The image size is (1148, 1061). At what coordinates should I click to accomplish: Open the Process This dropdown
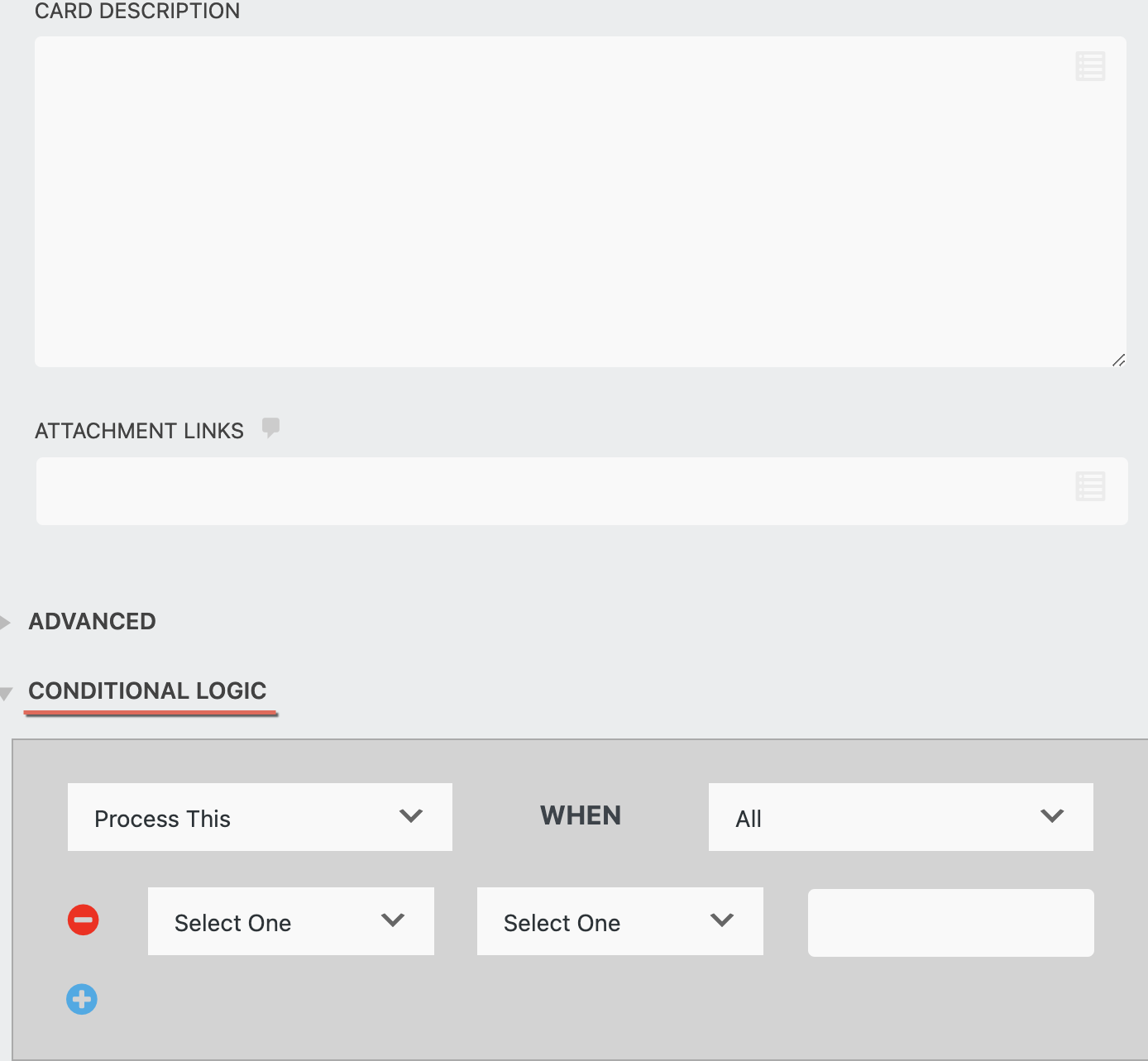(x=260, y=817)
